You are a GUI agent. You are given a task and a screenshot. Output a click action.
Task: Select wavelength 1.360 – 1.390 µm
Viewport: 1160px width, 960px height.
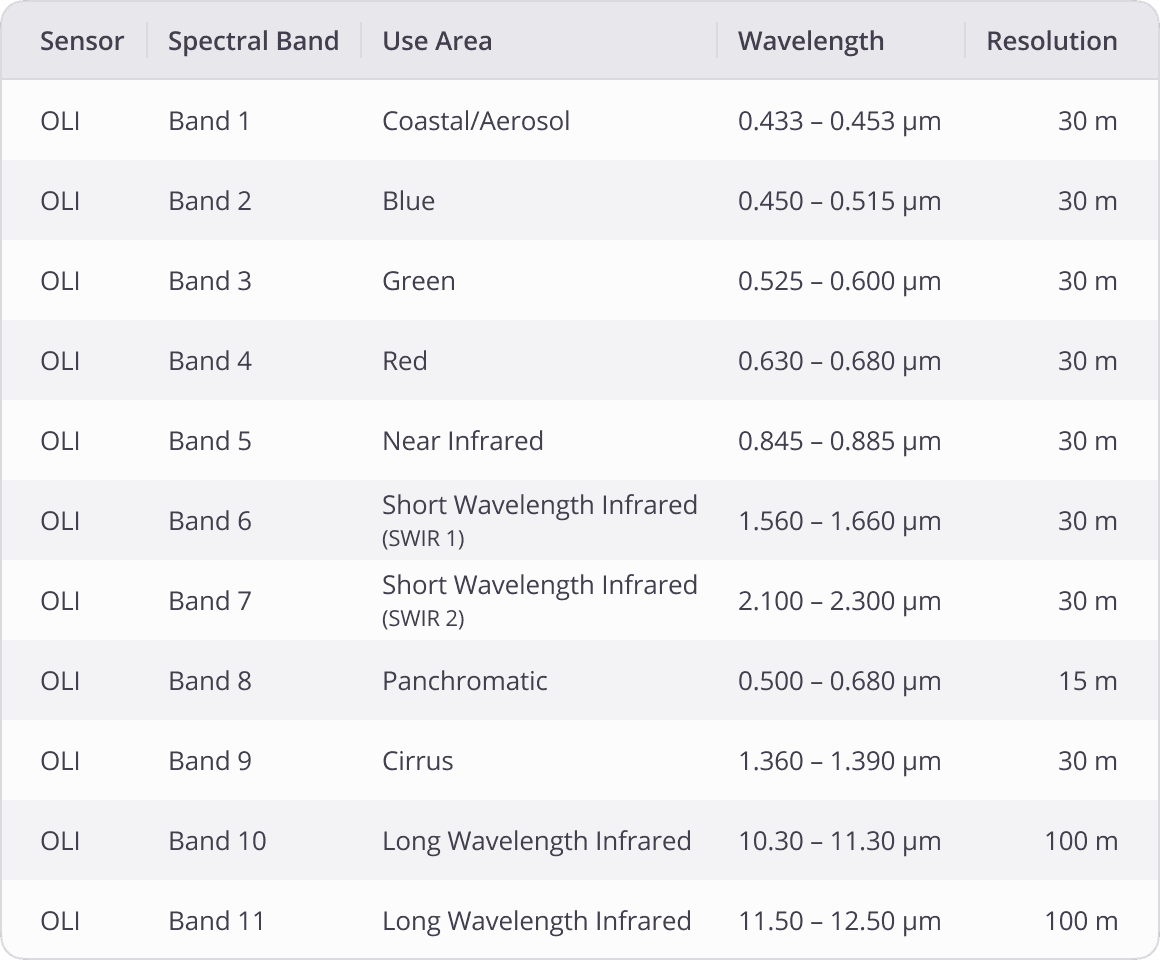(839, 760)
